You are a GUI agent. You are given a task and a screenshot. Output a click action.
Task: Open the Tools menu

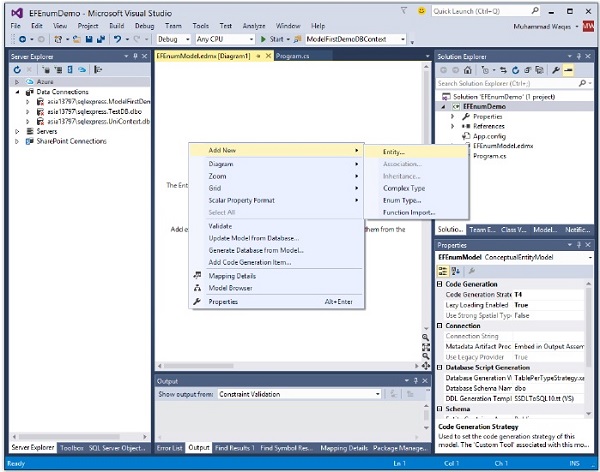point(201,26)
